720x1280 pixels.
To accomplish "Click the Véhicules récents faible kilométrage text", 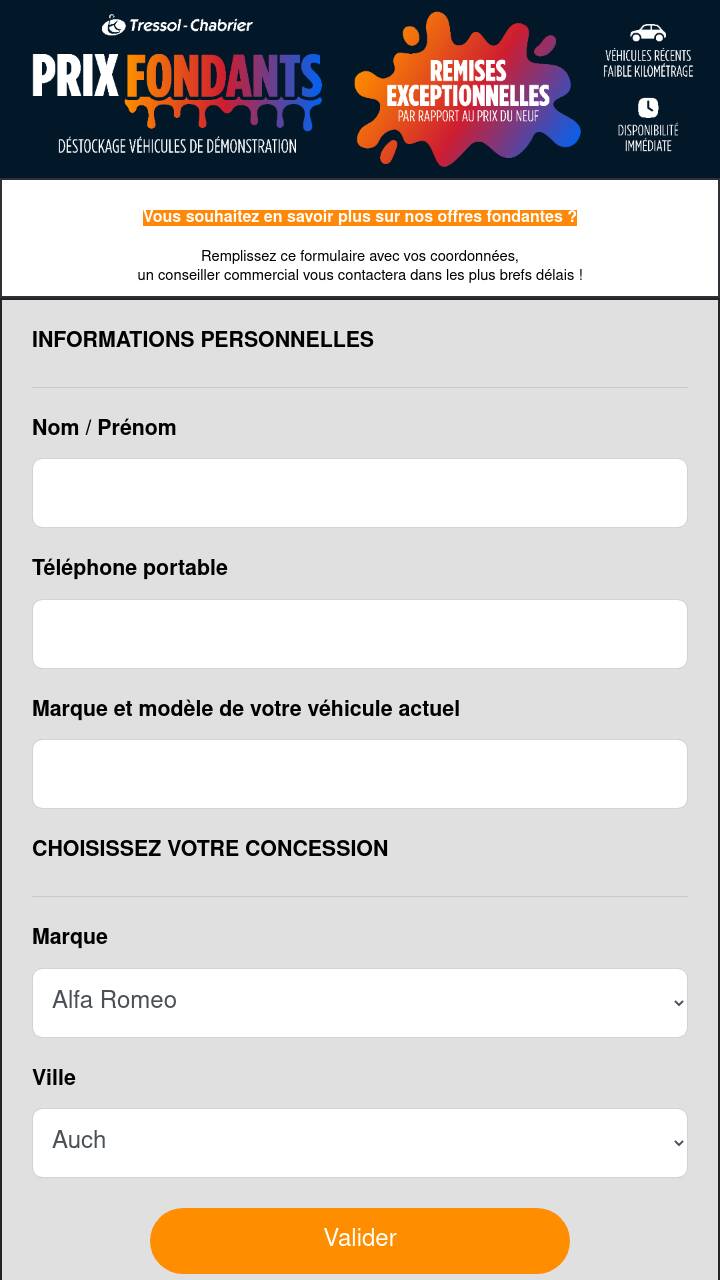I will (648, 64).
